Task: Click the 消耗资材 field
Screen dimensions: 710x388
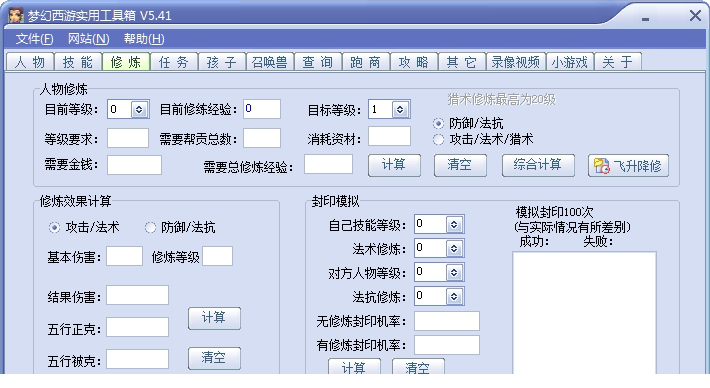Action: point(389,136)
